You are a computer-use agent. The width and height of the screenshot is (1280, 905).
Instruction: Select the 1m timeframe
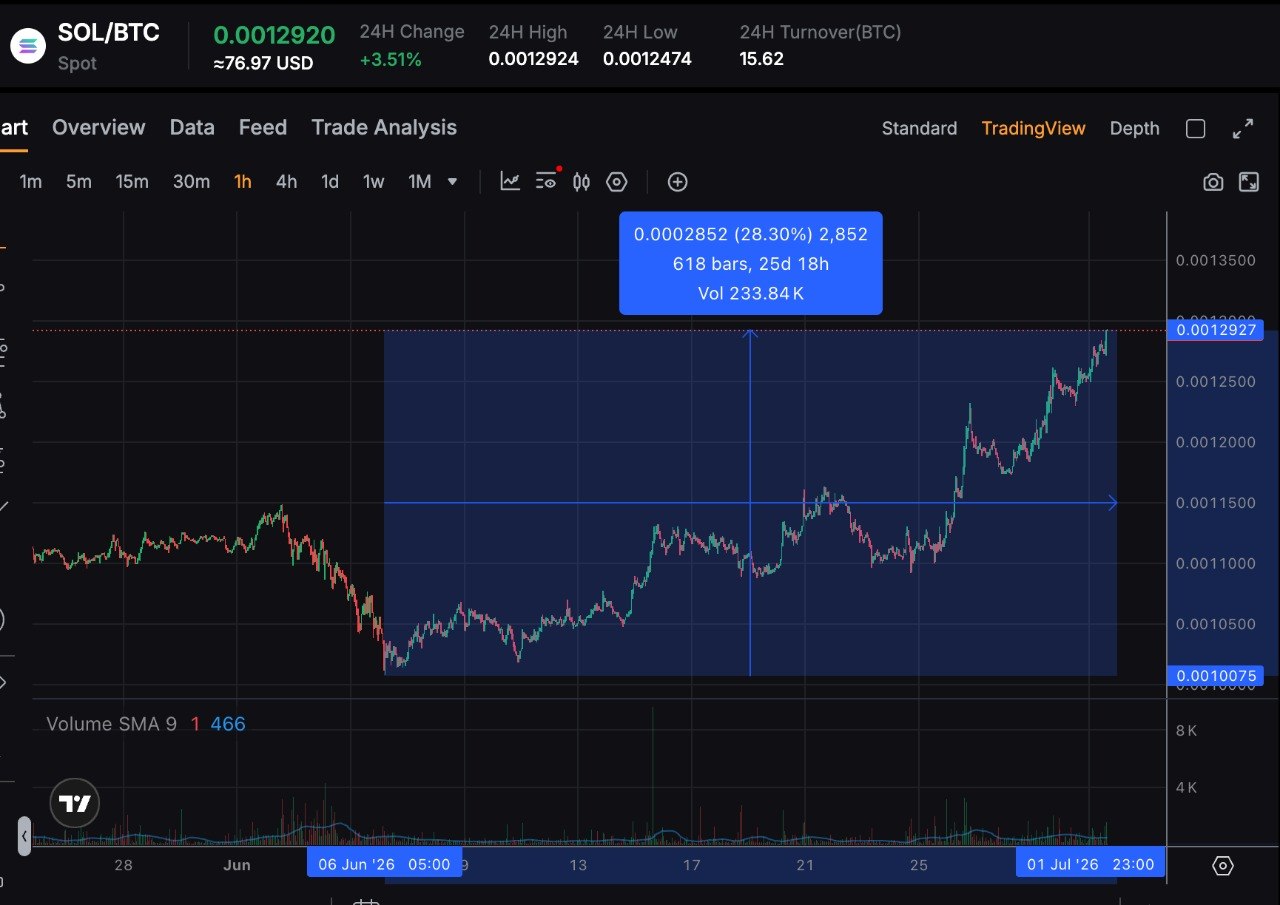[x=31, y=181]
